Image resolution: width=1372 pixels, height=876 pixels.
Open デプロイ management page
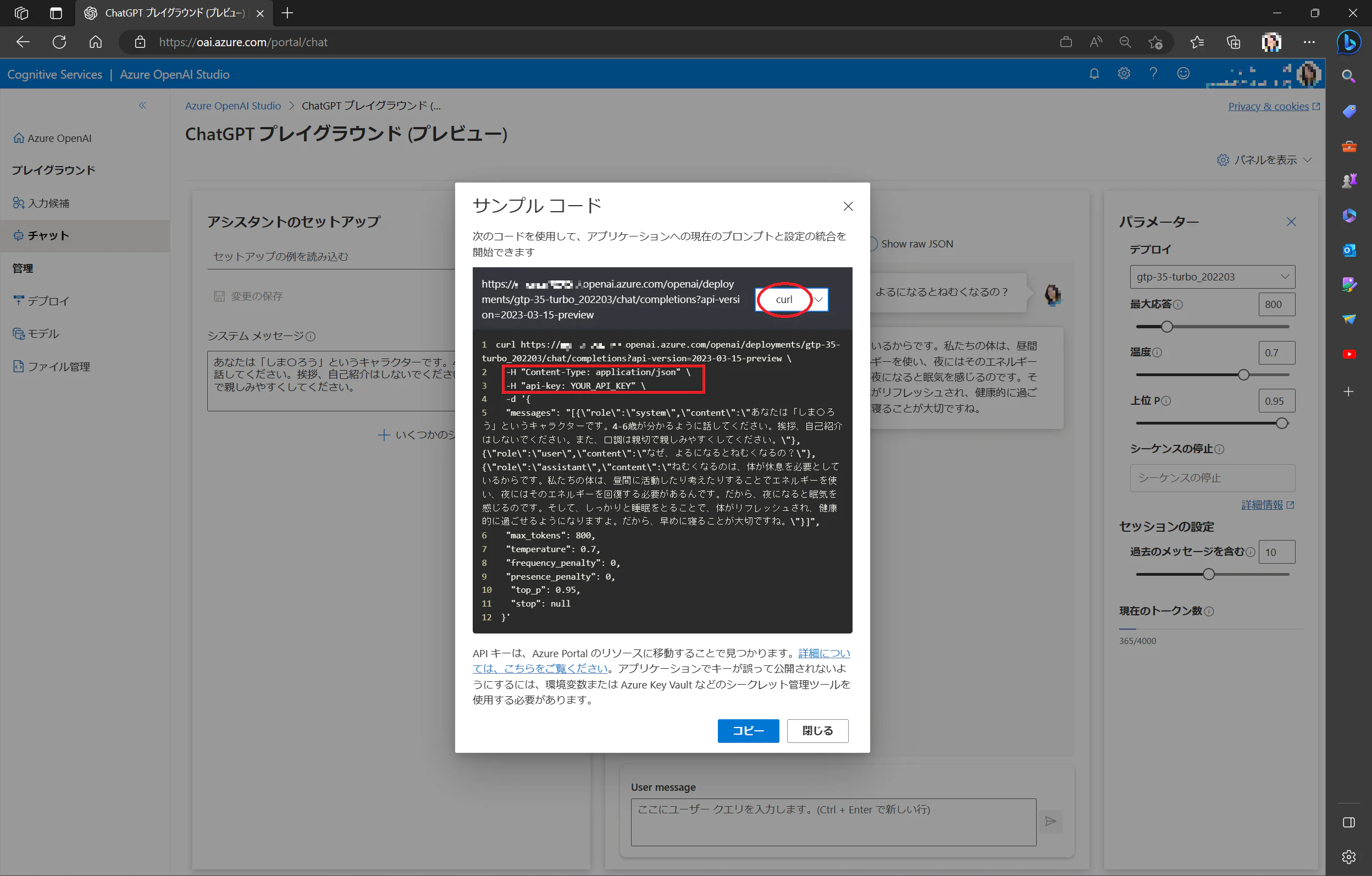pyautogui.click(x=41, y=300)
